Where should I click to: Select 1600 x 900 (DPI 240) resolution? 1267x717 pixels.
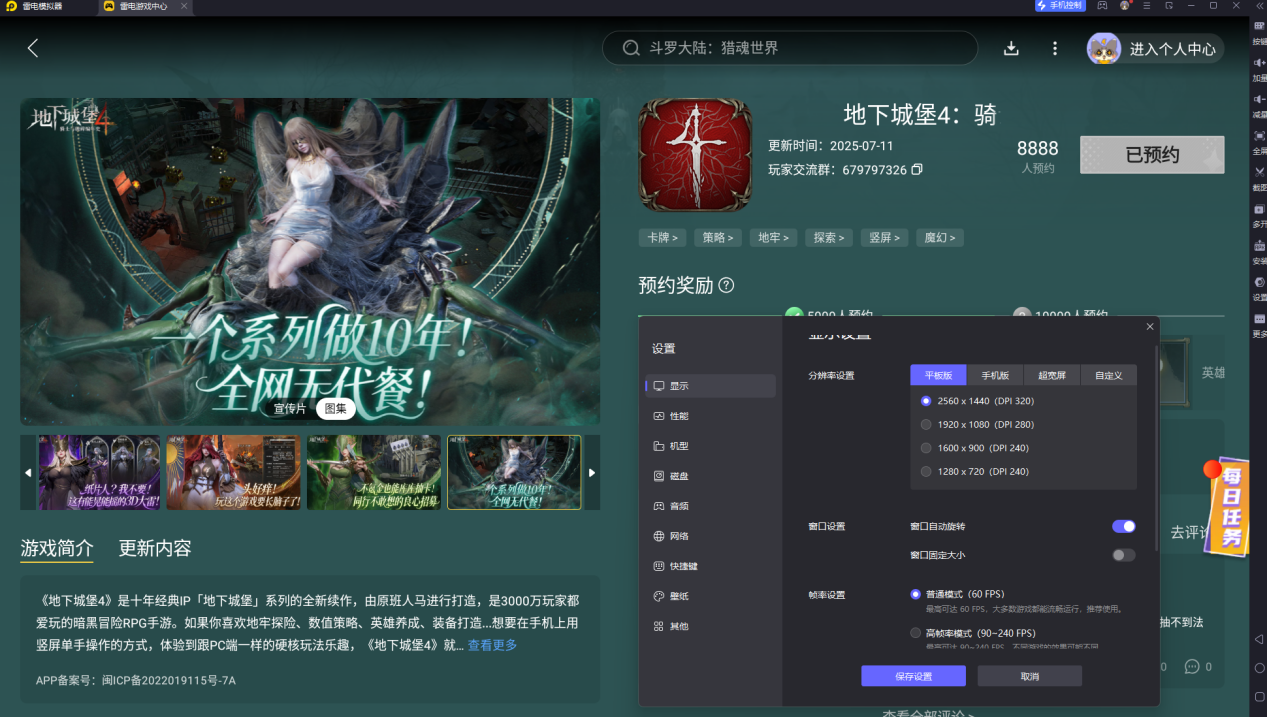[975, 448]
